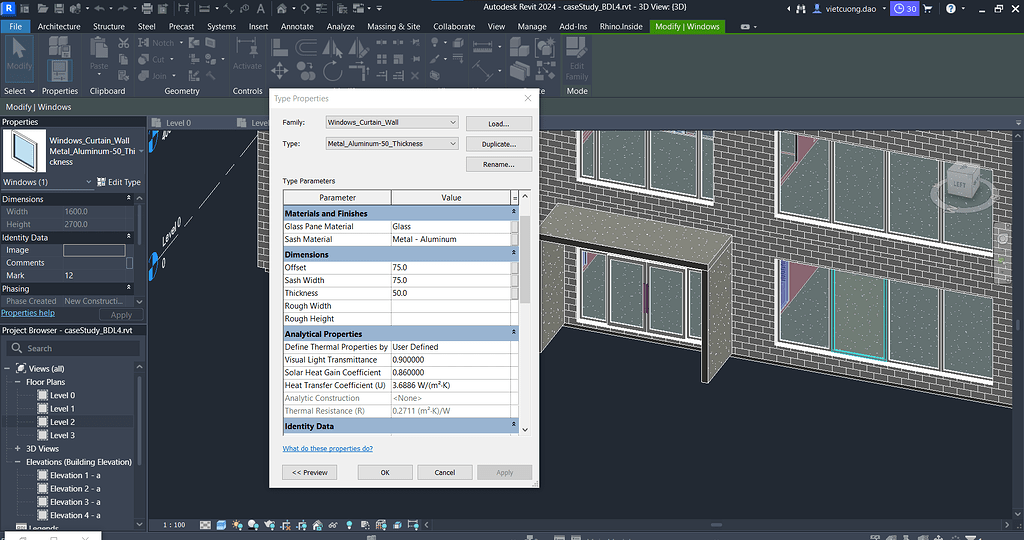Click the Save icon in quick access toolbar
The image size is (1024, 540).
click(59, 8)
